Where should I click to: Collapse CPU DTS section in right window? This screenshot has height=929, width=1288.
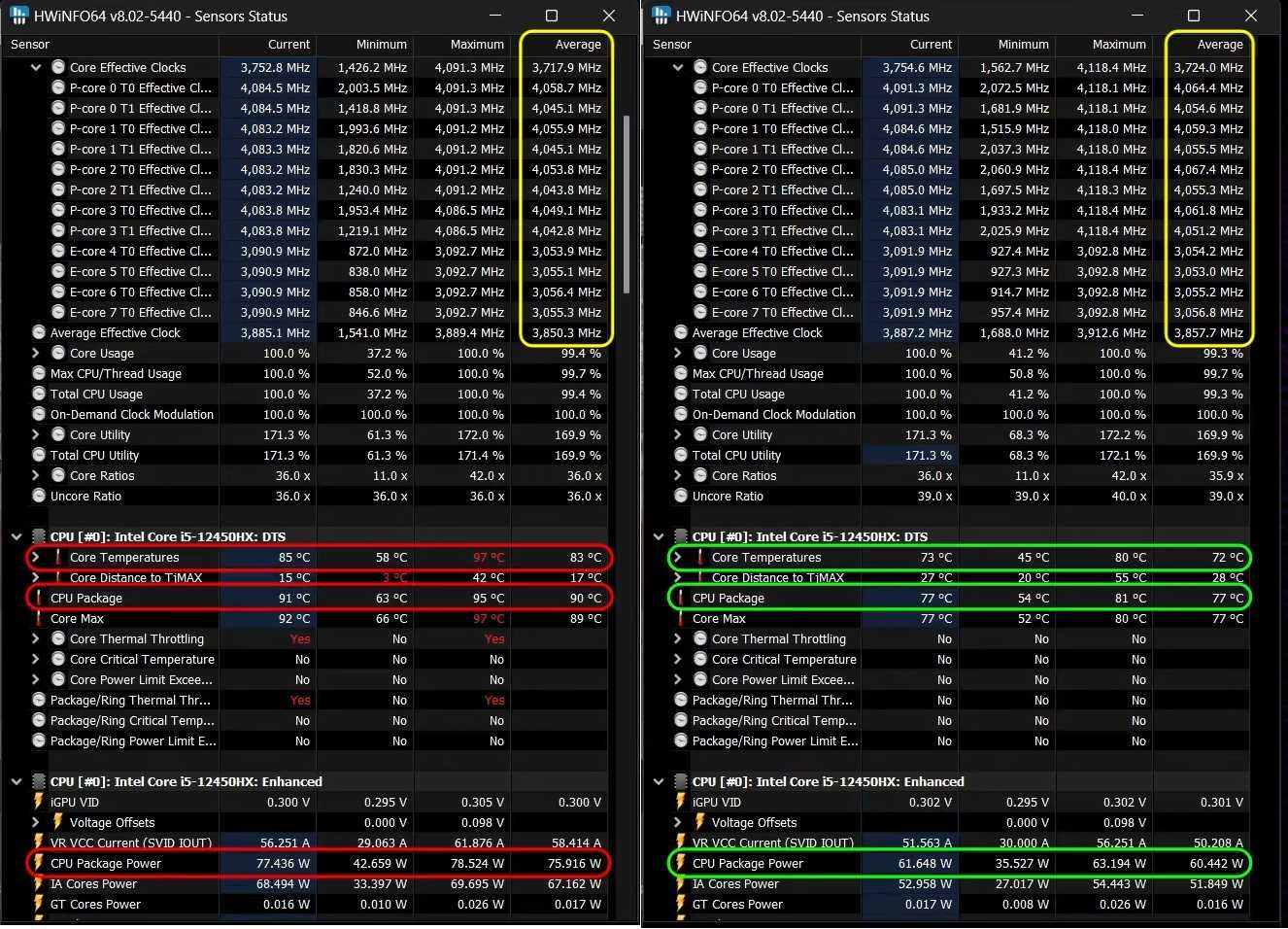point(659,536)
